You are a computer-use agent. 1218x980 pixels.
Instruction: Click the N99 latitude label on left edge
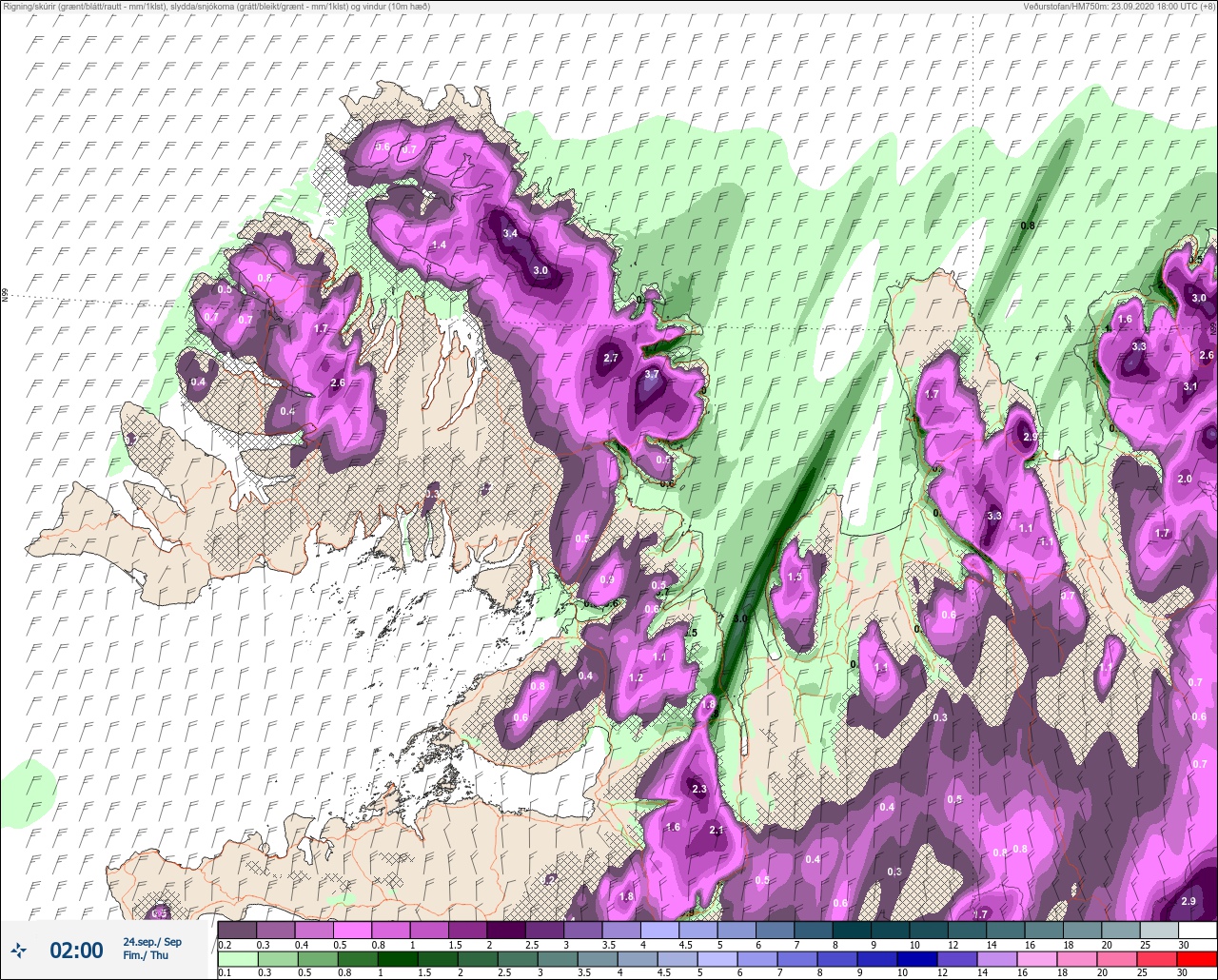5,296
